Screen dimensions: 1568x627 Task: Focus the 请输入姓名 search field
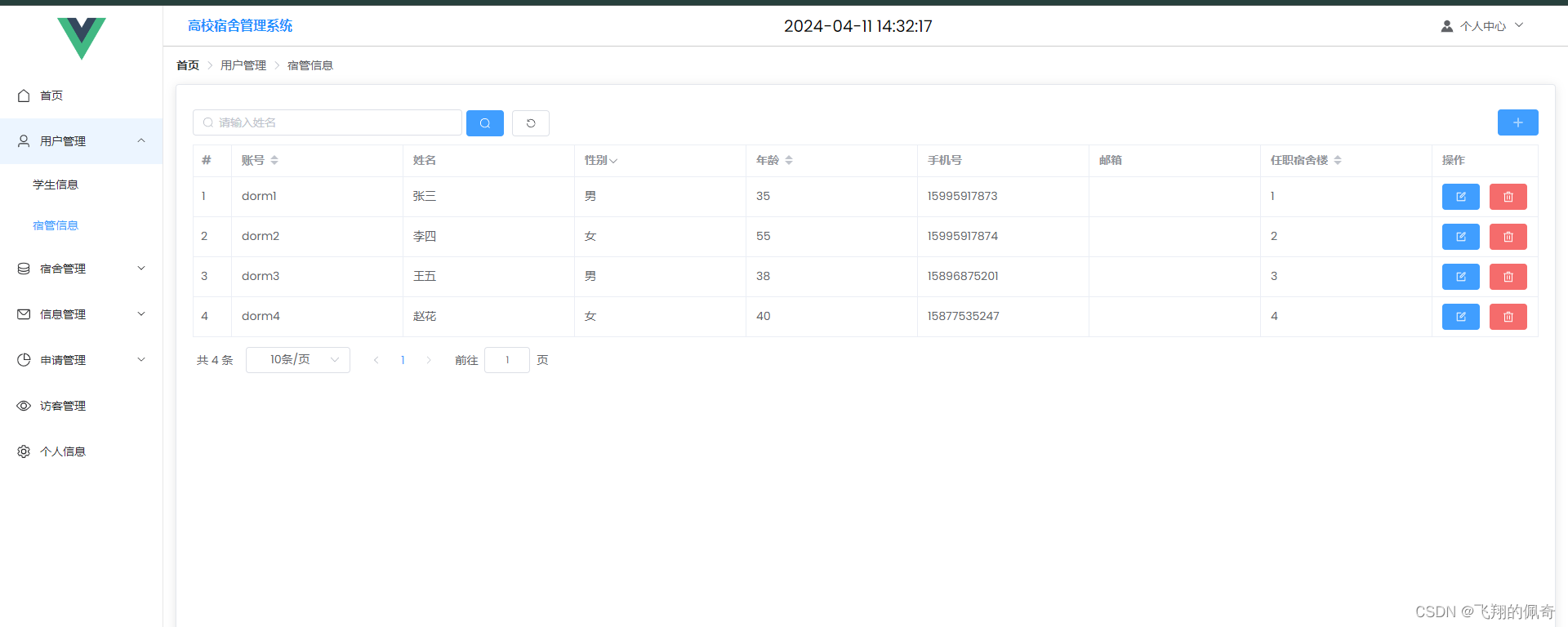pyautogui.click(x=327, y=122)
